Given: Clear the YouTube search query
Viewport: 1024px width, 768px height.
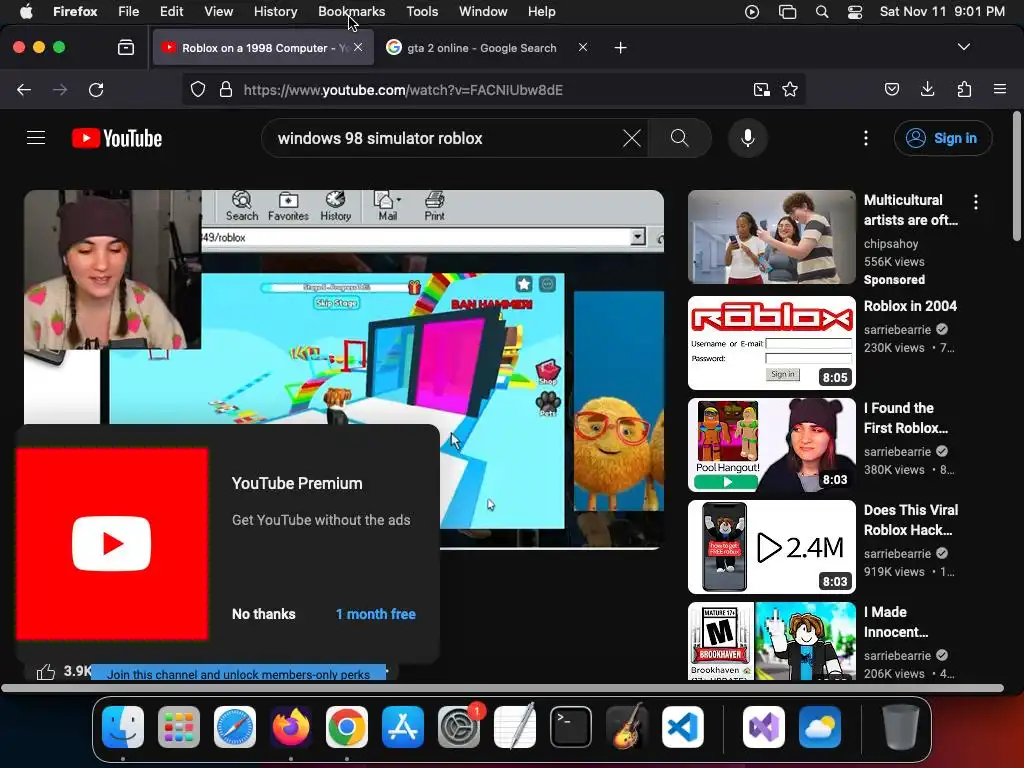Looking at the screenshot, I should 632,138.
